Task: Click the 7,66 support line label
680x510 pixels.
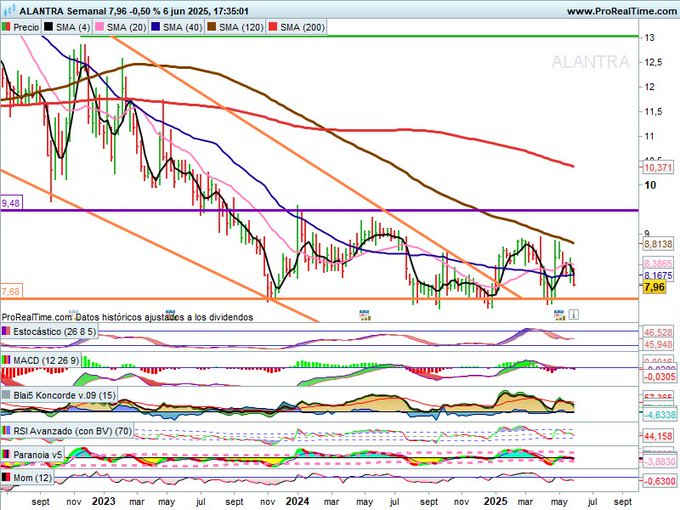Action: 11,291
